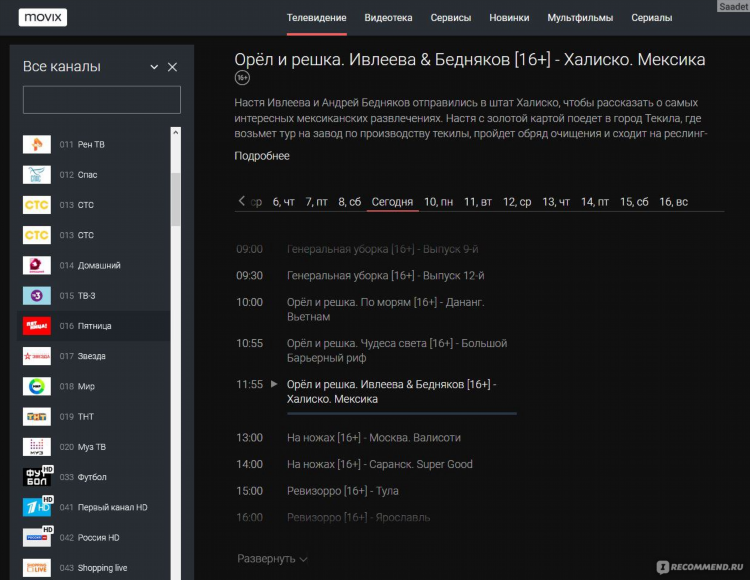Select date 16, вс in schedule
This screenshot has height=580, width=750.
(673, 202)
